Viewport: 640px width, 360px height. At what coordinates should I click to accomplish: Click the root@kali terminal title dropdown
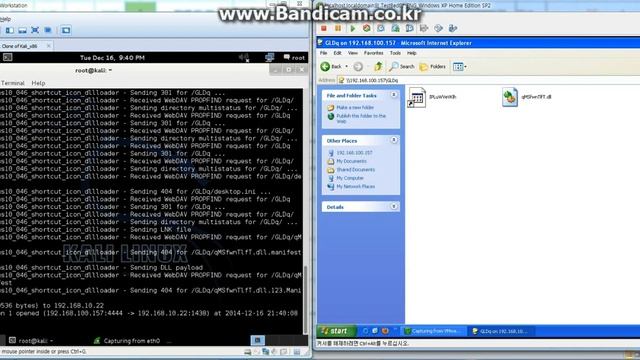coord(93,70)
